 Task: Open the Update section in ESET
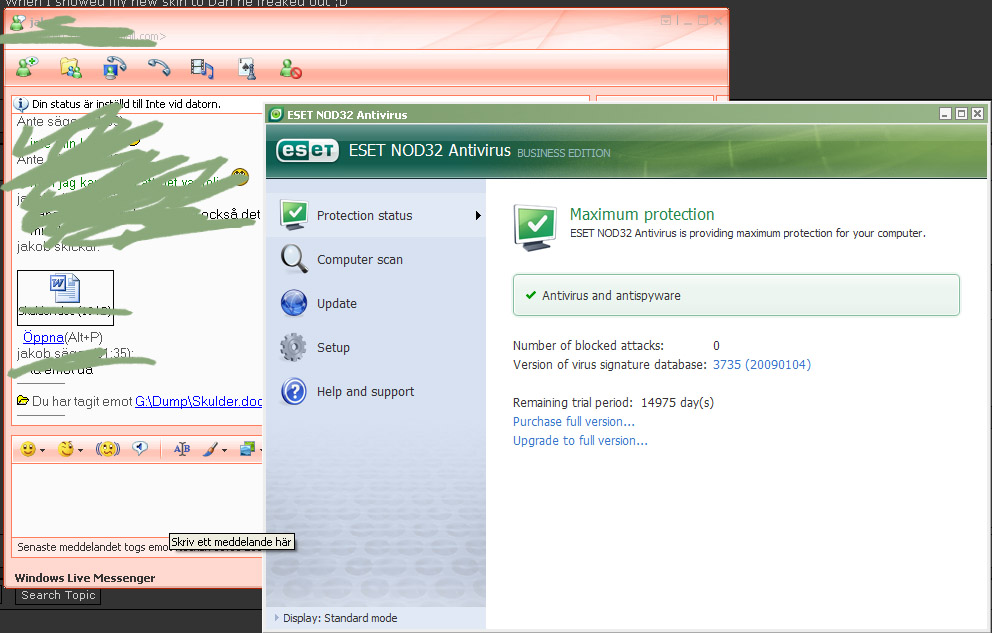pos(336,304)
